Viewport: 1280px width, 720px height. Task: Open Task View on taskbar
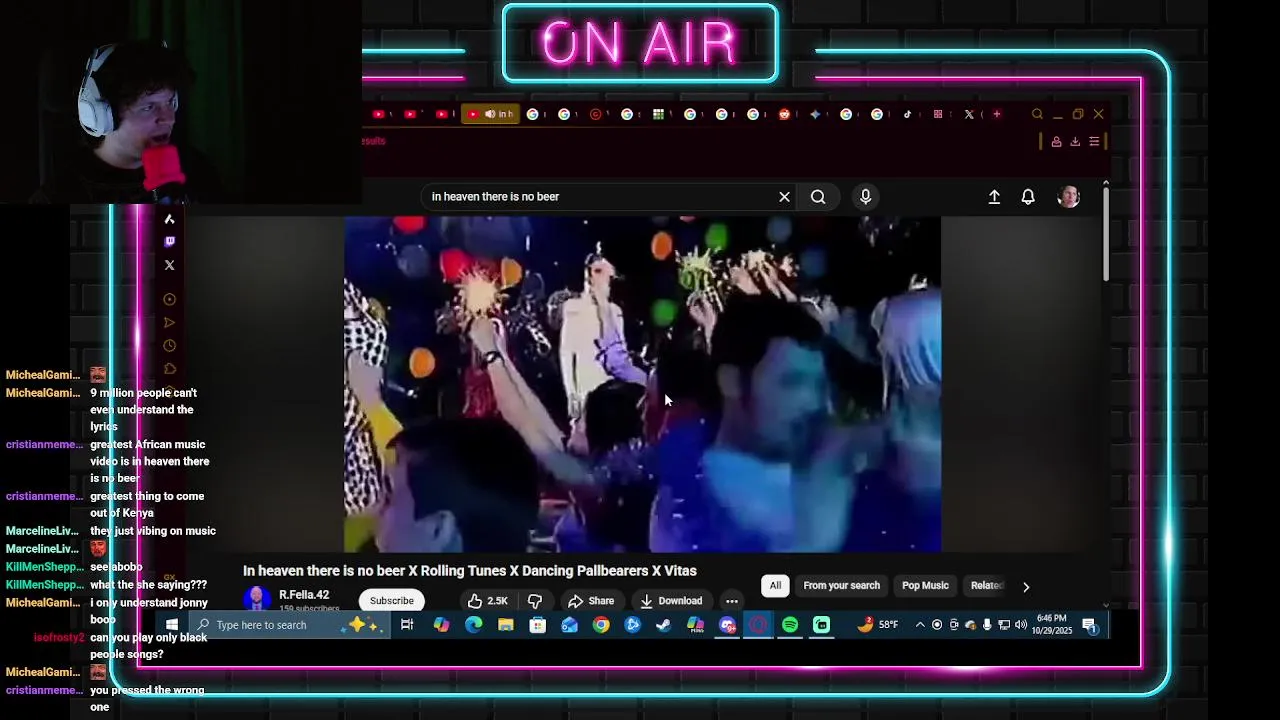click(407, 625)
